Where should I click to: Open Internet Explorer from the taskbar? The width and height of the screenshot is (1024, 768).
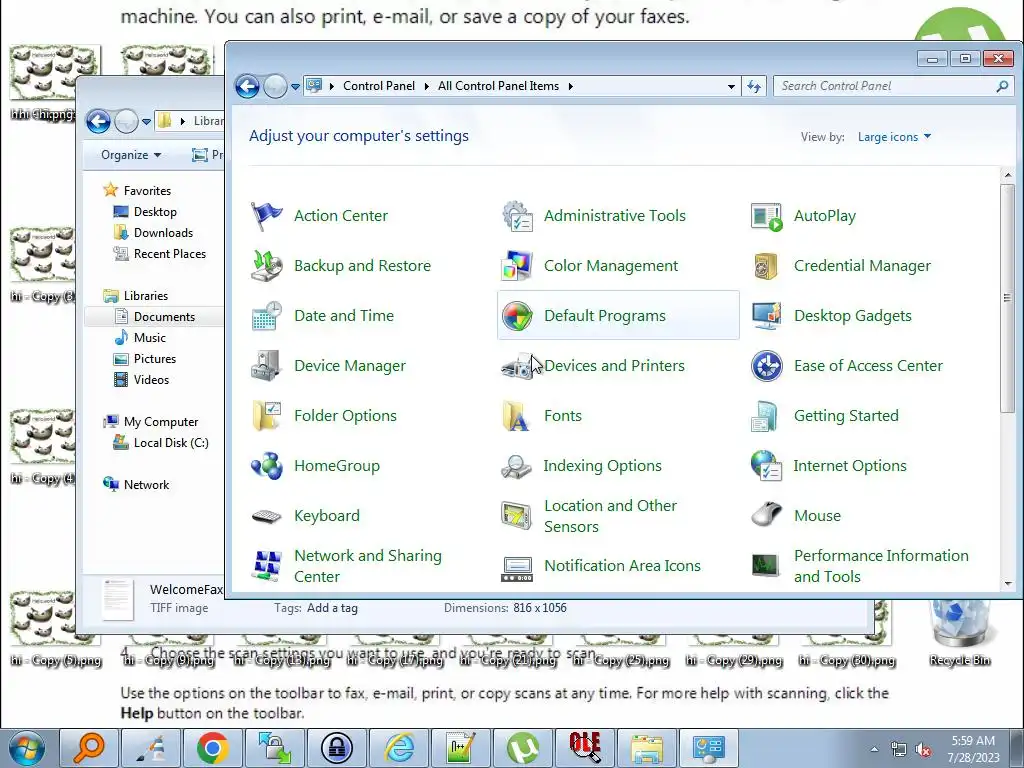(399, 748)
